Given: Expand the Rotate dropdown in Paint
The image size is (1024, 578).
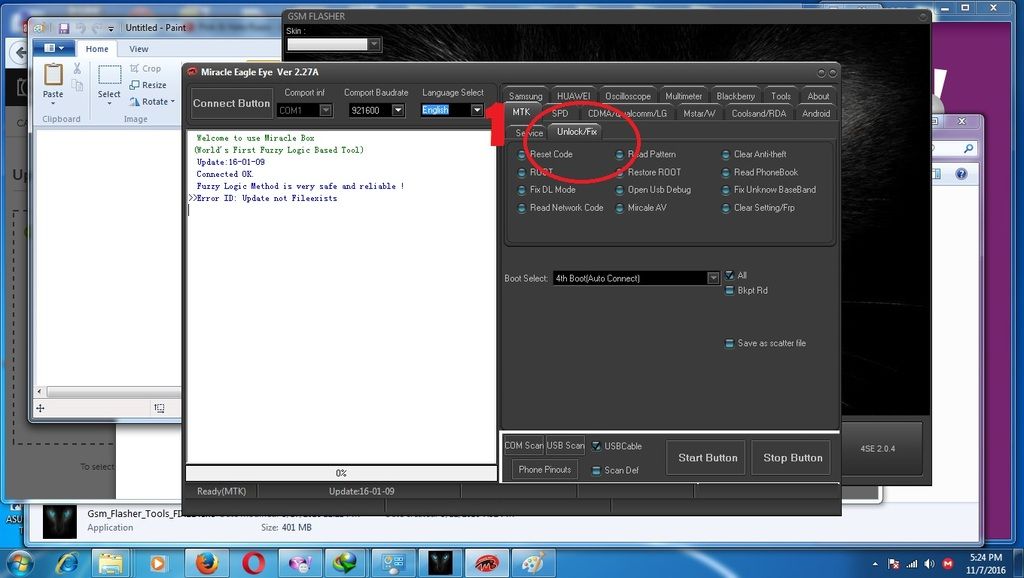Looking at the screenshot, I should (x=172, y=102).
